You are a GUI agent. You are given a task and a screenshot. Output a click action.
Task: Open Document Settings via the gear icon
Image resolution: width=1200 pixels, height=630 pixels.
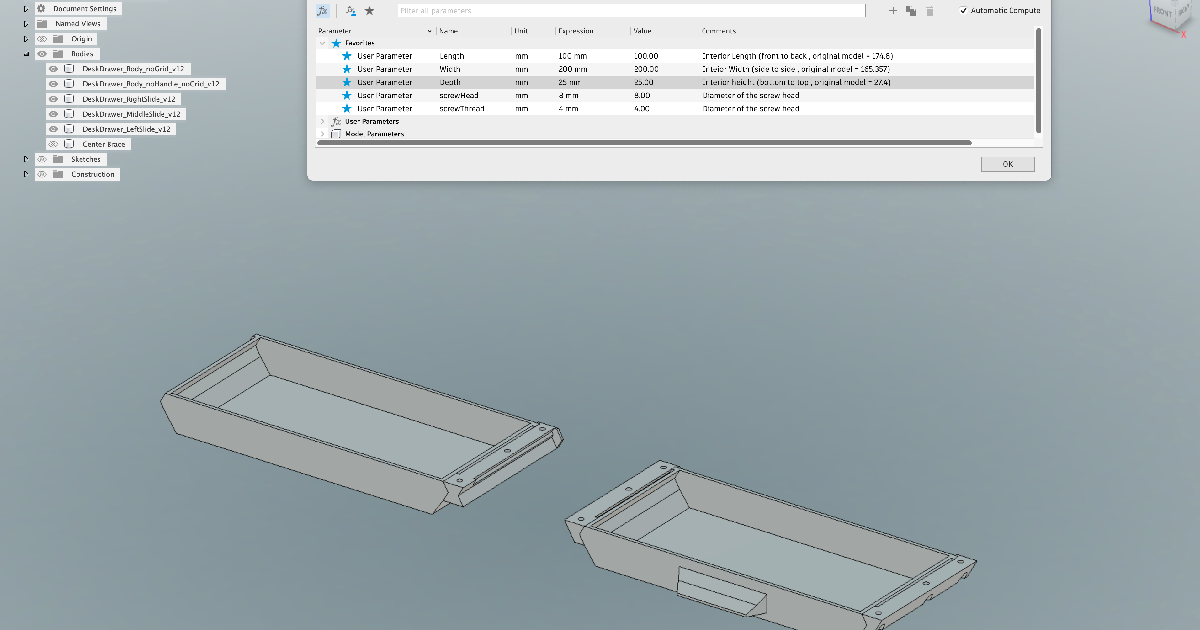coord(41,8)
